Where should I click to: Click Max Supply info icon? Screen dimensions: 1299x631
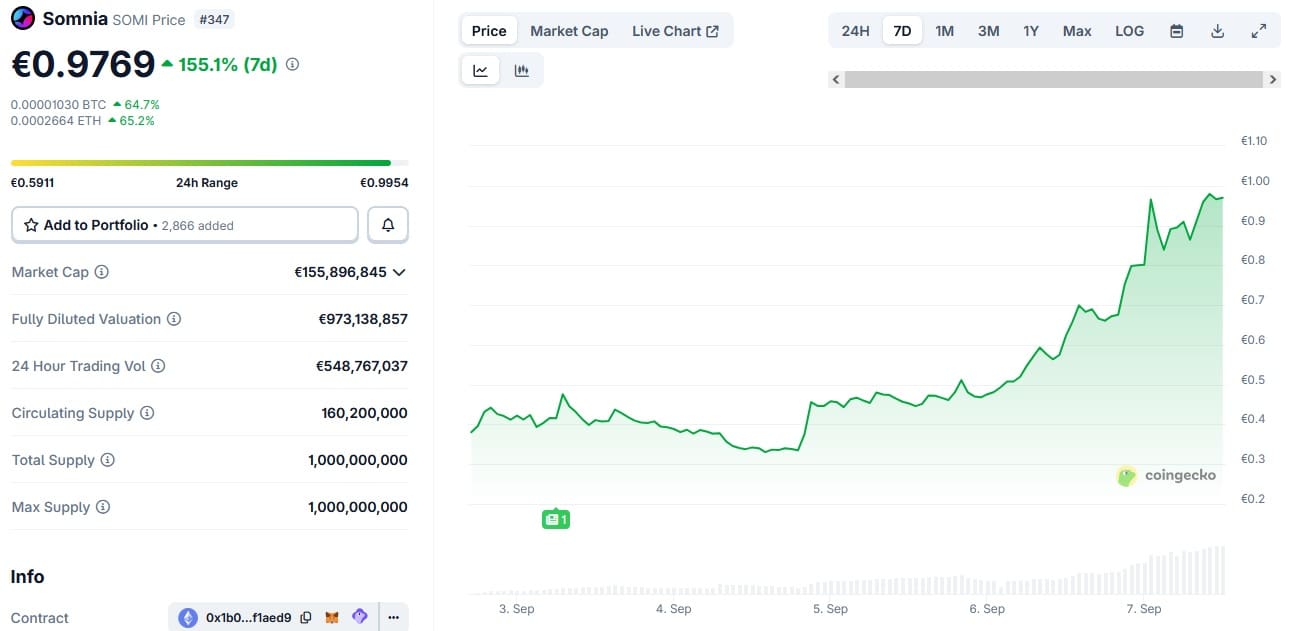[103, 507]
